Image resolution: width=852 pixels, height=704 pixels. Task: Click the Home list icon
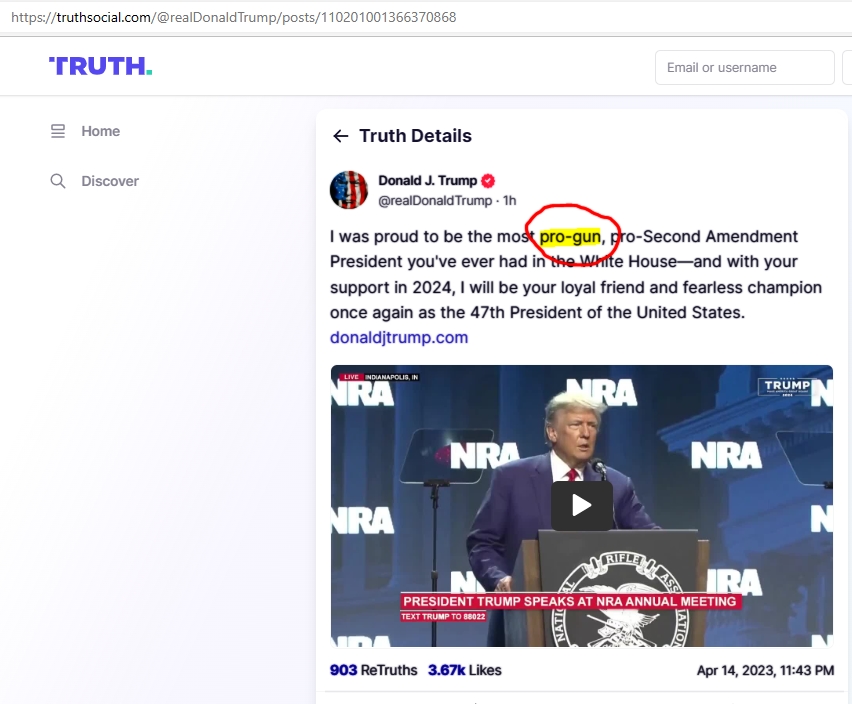coord(58,131)
